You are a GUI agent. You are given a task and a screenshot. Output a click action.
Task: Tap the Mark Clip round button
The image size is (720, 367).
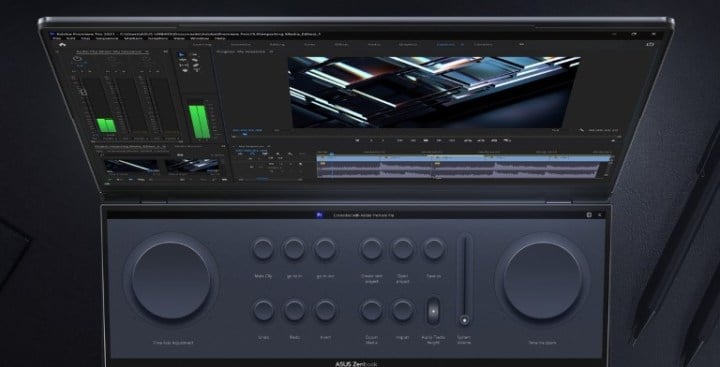pyautogui.click(x=263, y=248)
